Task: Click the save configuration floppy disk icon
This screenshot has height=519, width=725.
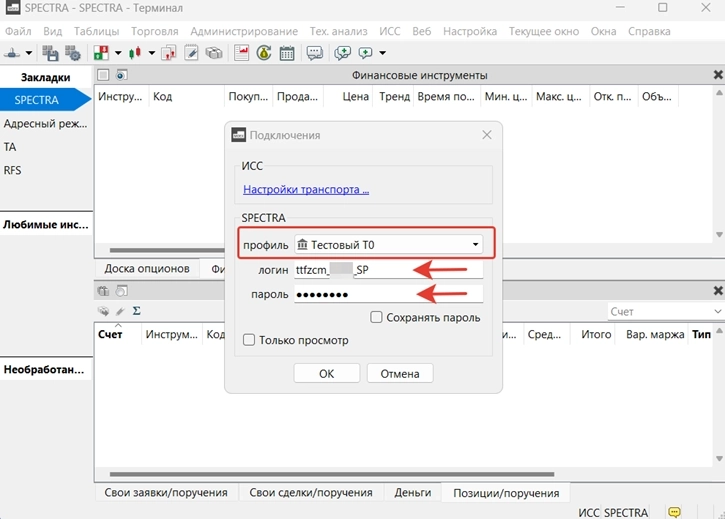Action: pyautogui.click(x=50, y=53)
